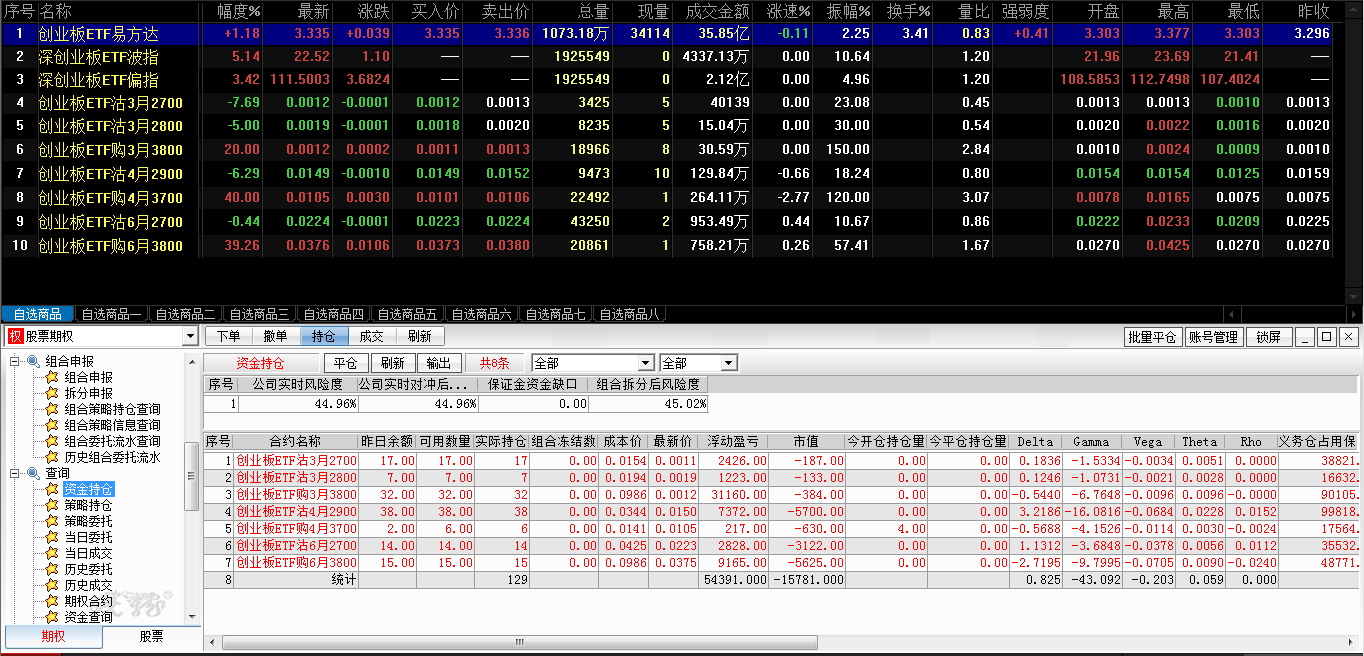Image resolution: width=1364 pixels, height=656 pixels.
Task: Toggle the 持仓 view button in the toolbar
Action: (323, 337)
